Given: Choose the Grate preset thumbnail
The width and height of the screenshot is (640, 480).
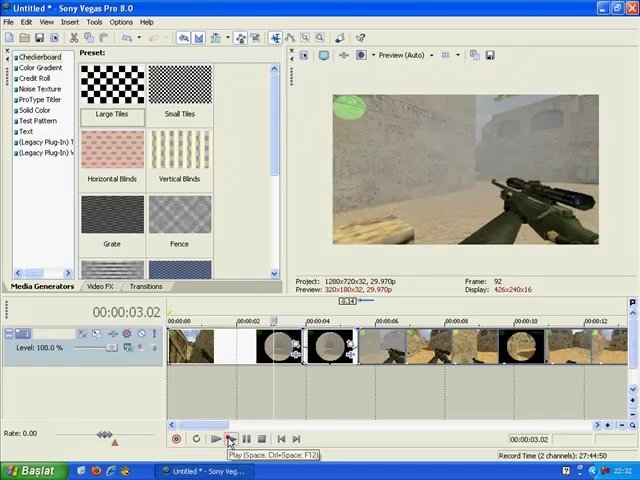Looking at the screenshot, I should [113, 214].
